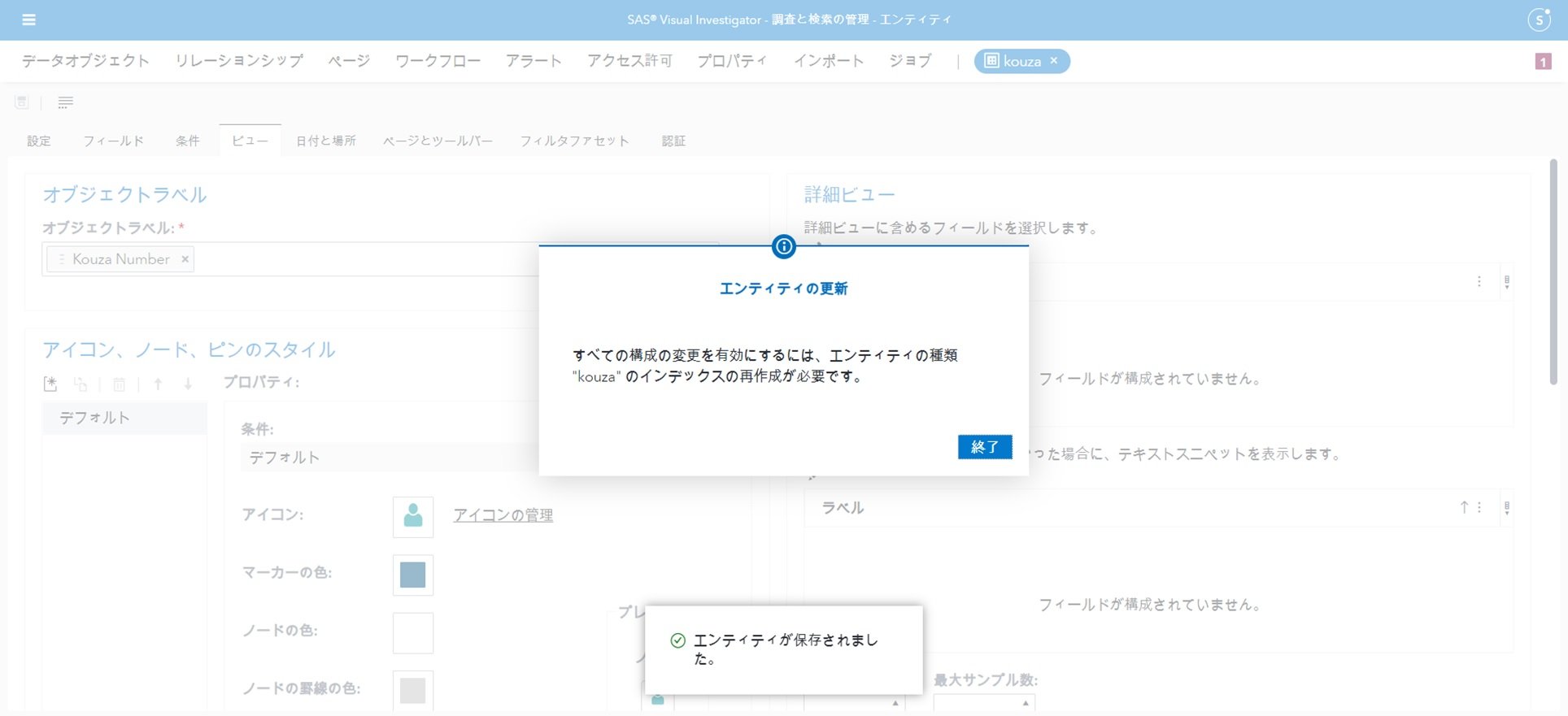This screenshot has height=716, width=1568.
Task: Open the アクセス許可 section
Action: click(x=629, y=61)
